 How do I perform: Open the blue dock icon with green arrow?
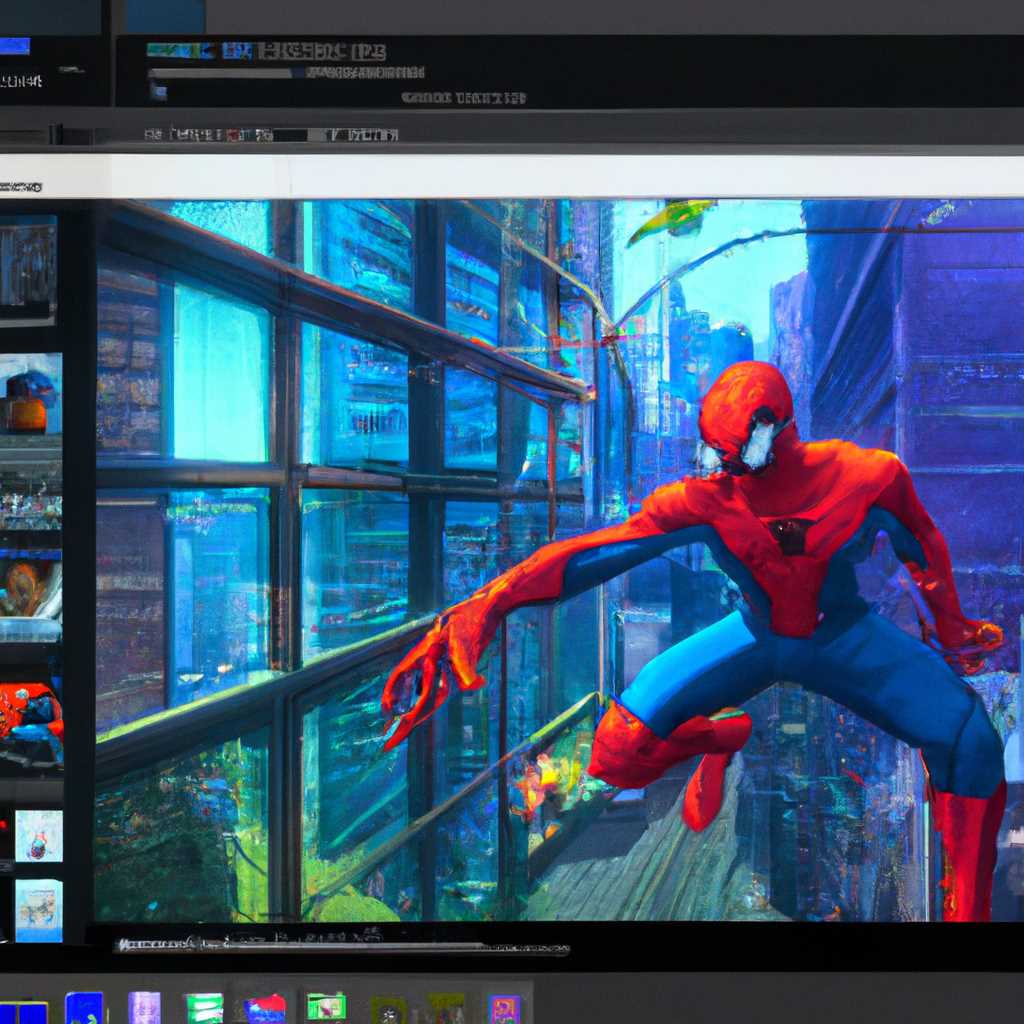coord(84,1008)
